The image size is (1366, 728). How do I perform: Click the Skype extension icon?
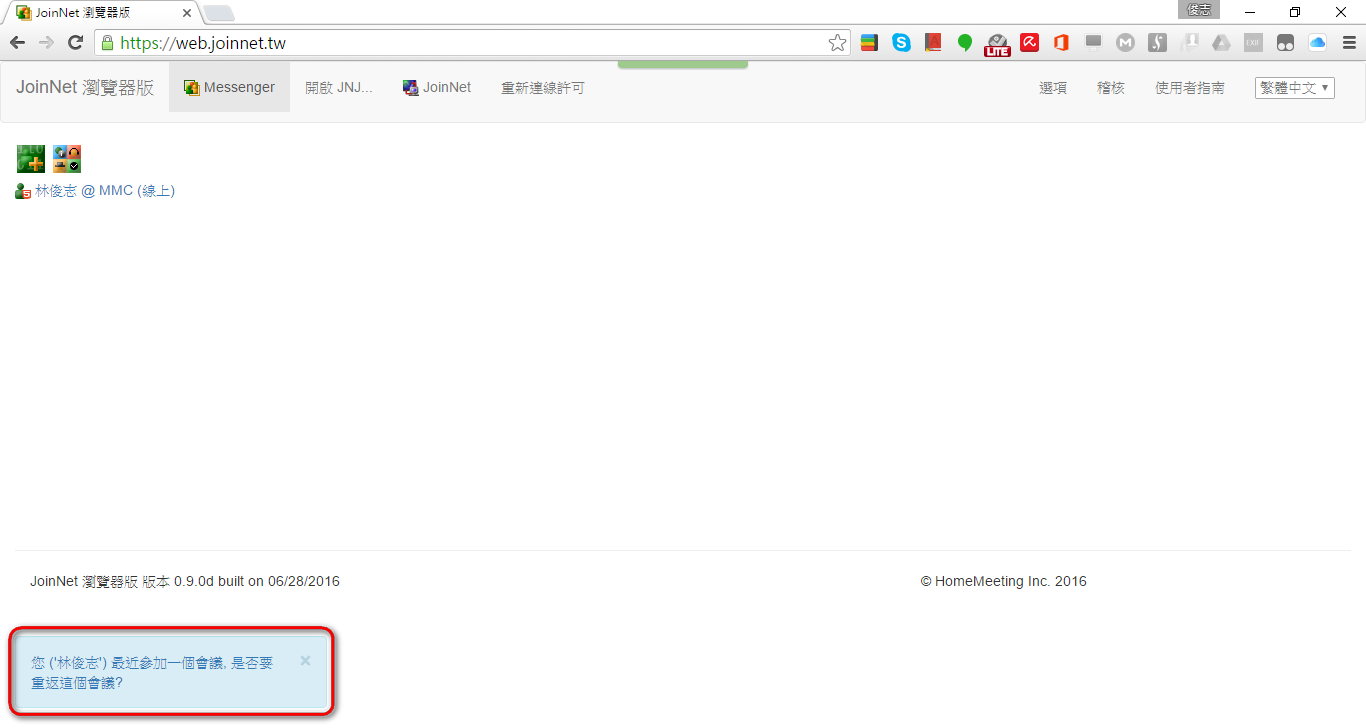pos(902,43)
